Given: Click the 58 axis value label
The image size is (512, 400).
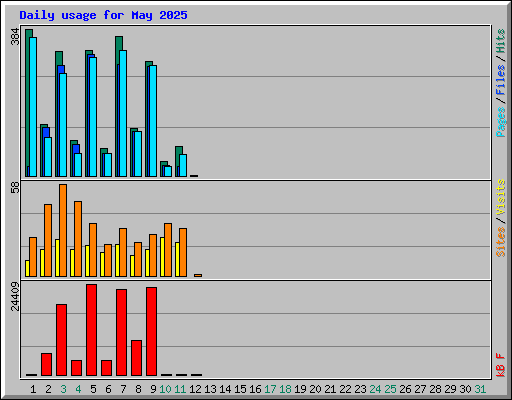Looking at the screenshot, I should click(15, 188).
